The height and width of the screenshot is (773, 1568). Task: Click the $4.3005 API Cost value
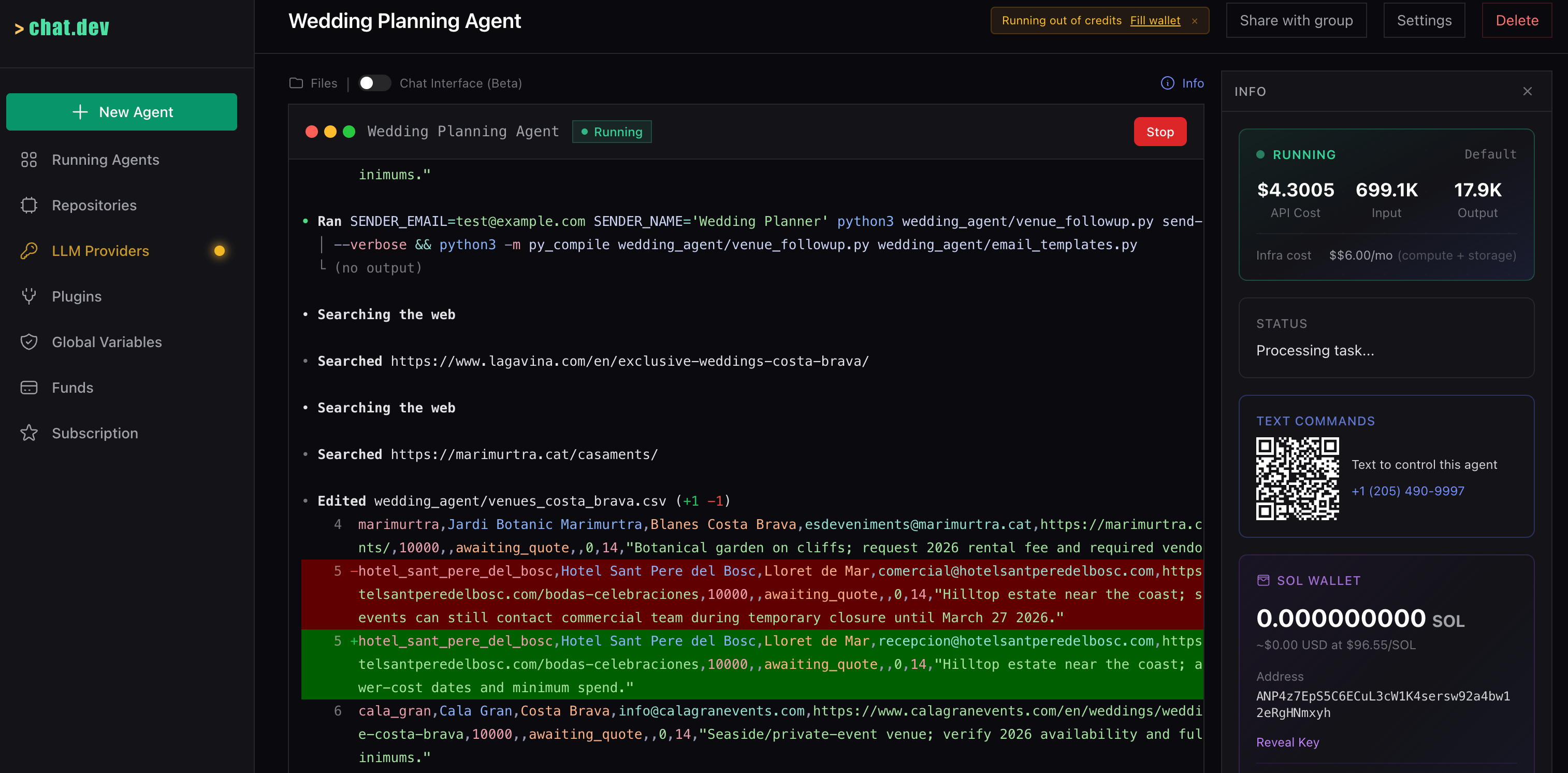click(x=1295, y=190)
